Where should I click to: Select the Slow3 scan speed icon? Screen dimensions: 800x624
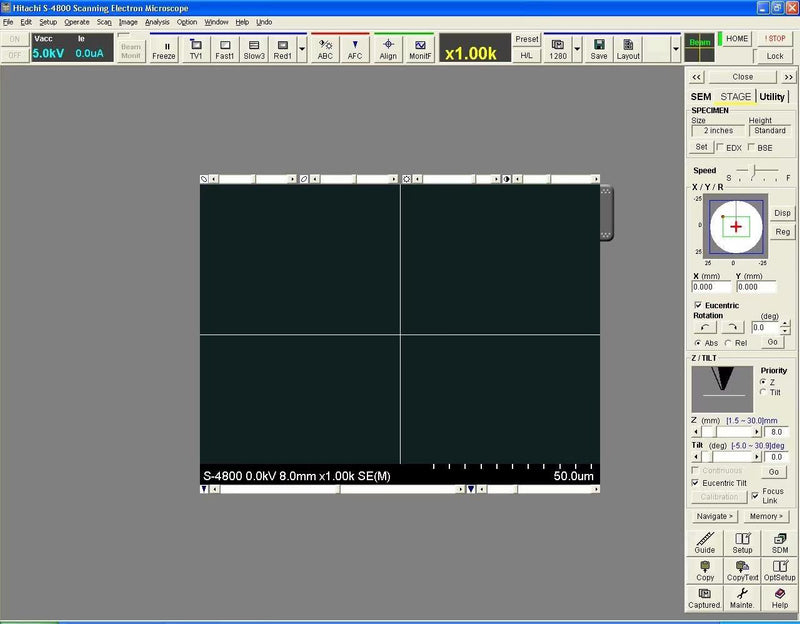coord(253,49)
